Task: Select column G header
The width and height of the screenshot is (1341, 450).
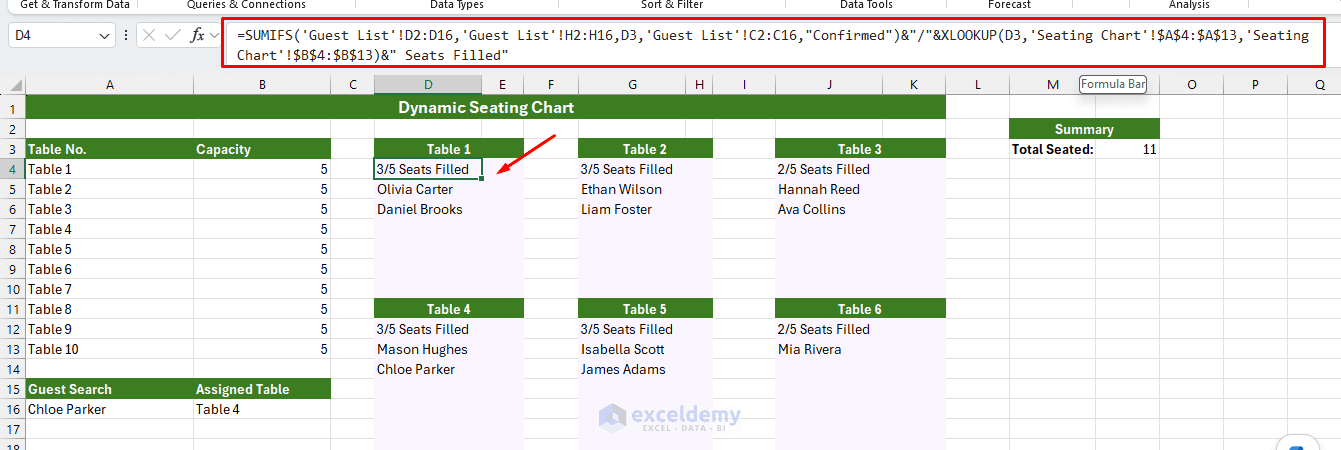Action: (x=633, y=86)
